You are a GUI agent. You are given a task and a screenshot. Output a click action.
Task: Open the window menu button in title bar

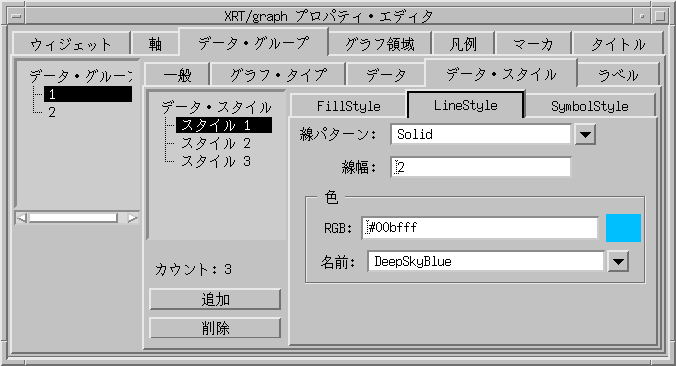17,16
